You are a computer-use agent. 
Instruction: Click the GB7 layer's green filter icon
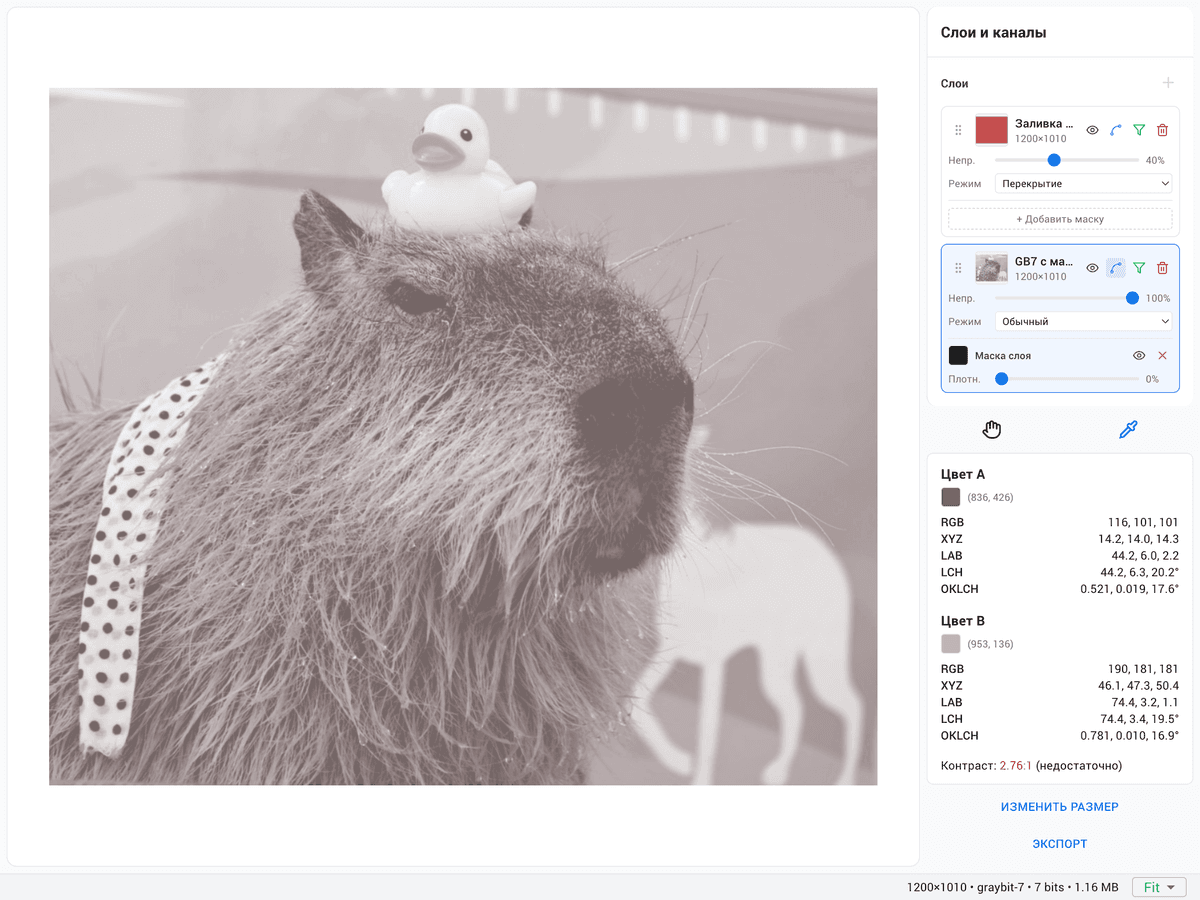point(1139,268)
